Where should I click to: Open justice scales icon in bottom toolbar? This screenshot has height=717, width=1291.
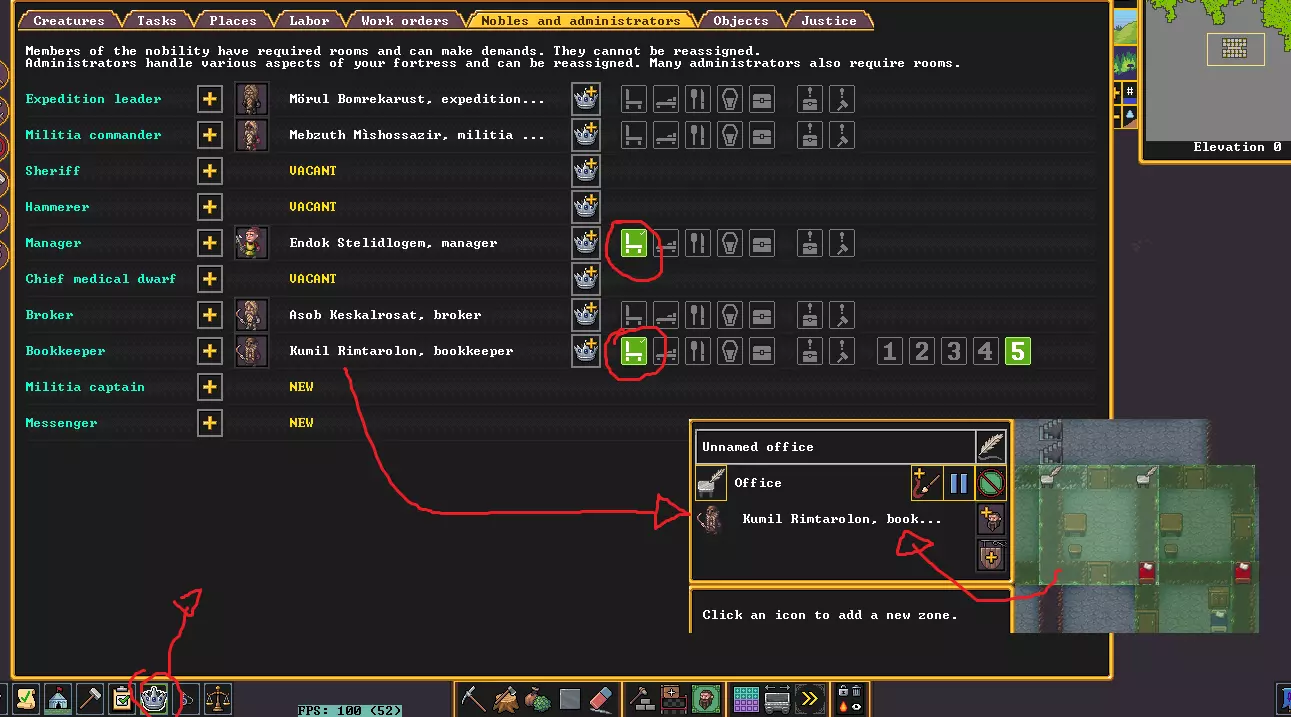[218, 698]
